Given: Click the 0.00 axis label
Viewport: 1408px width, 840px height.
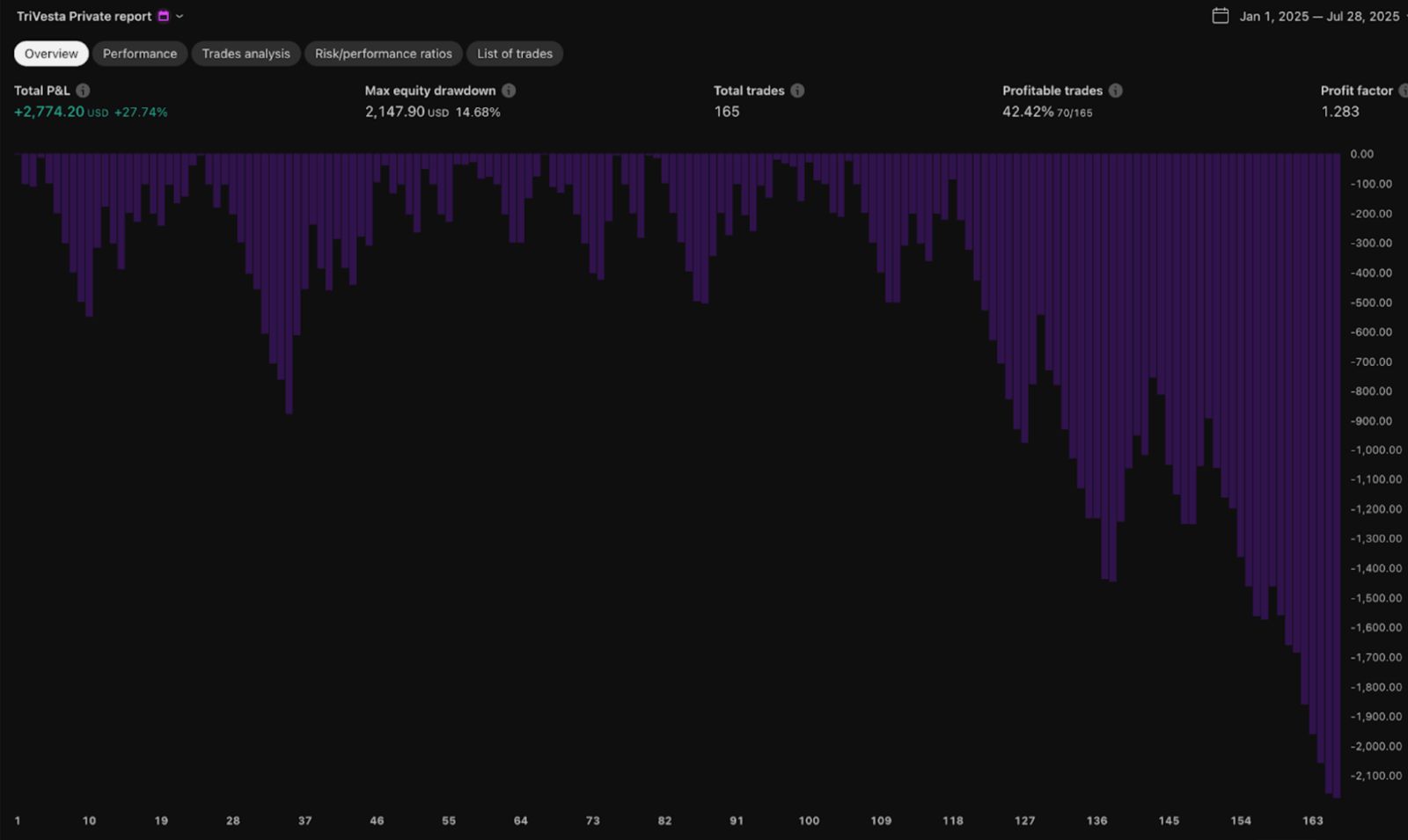Looking at the screenshot, I should tap(1362, 154).
